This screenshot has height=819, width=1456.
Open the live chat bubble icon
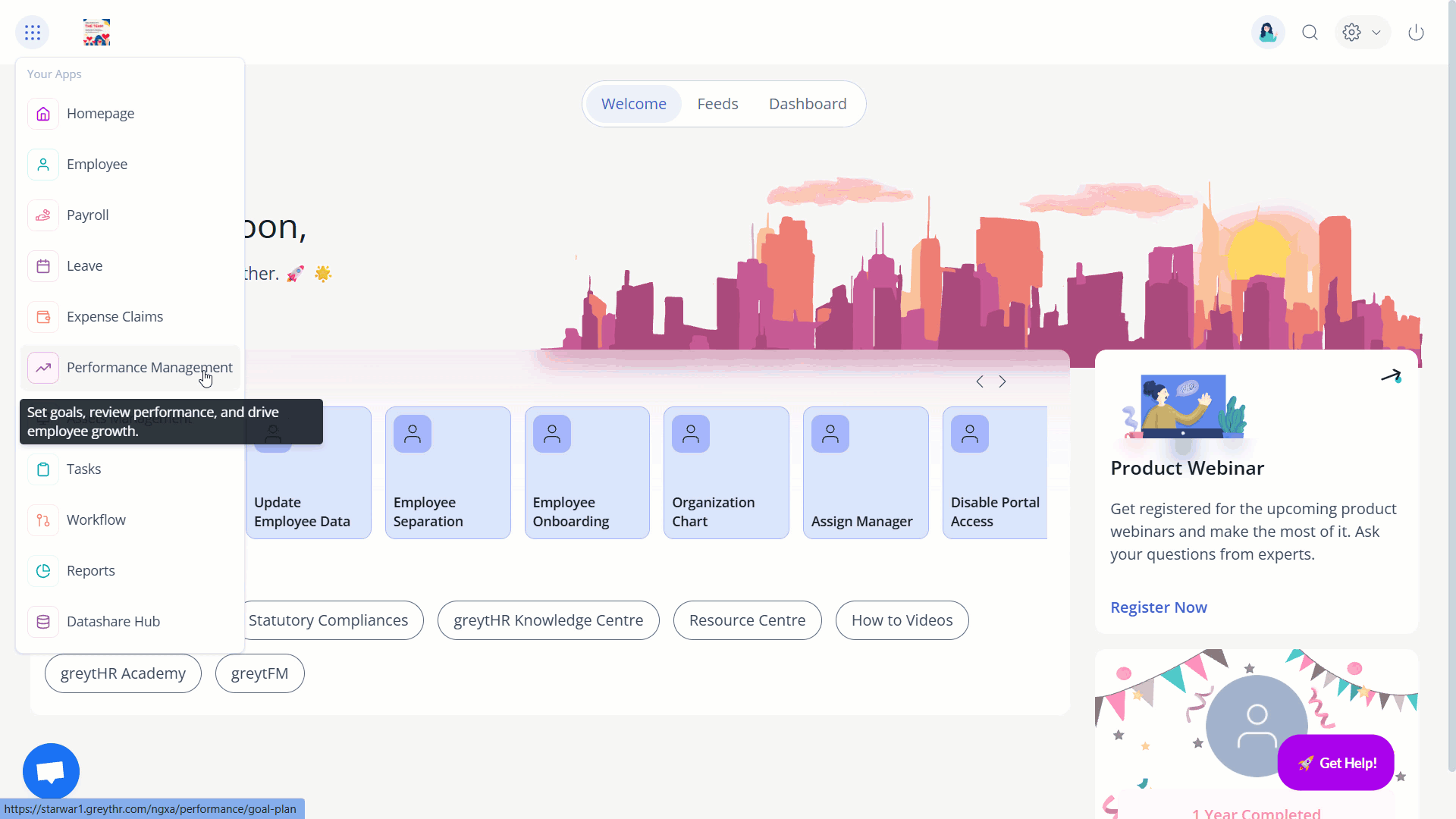pyautogui.click(x=51, y=771)
